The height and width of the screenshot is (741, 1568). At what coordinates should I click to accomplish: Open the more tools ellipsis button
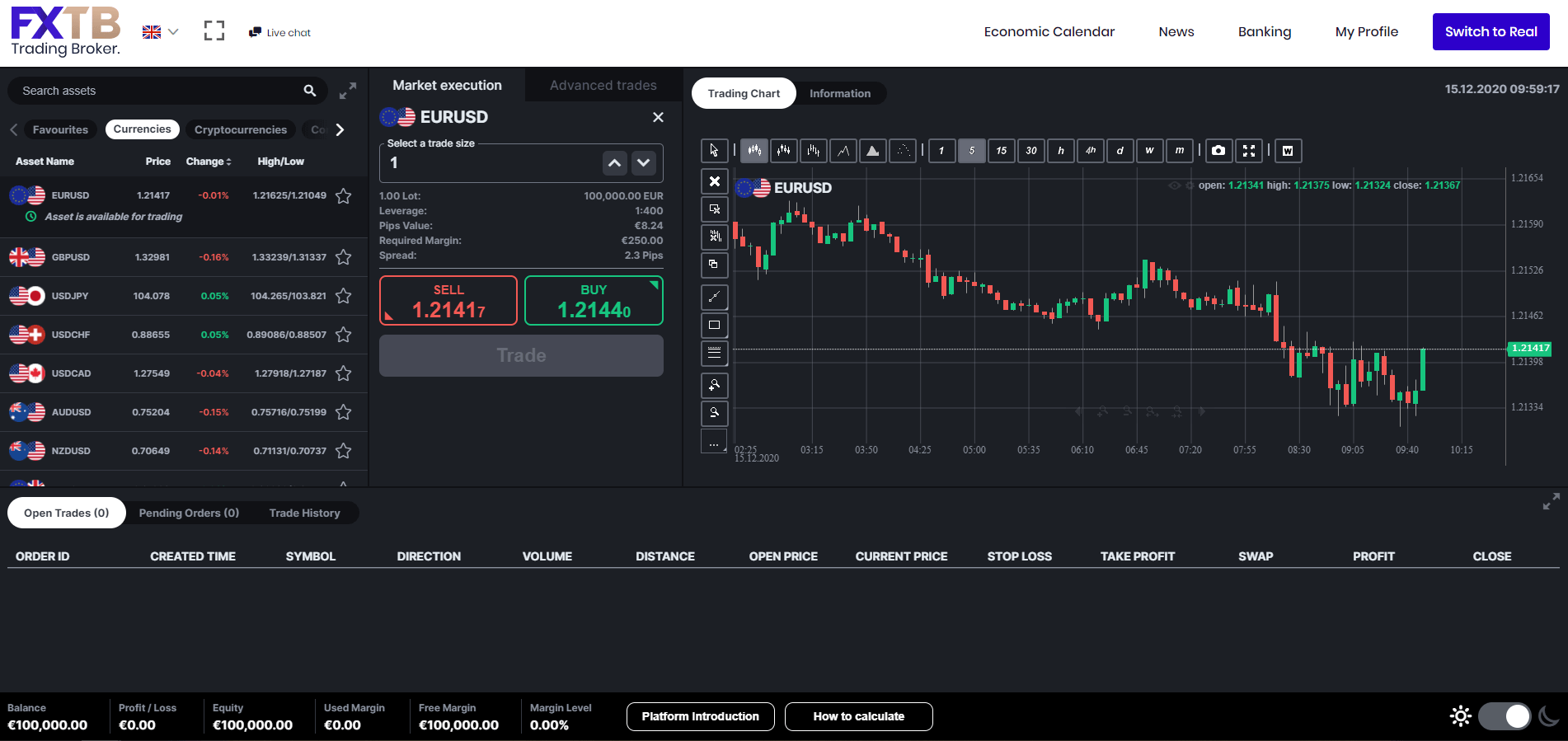click(714, 442)
